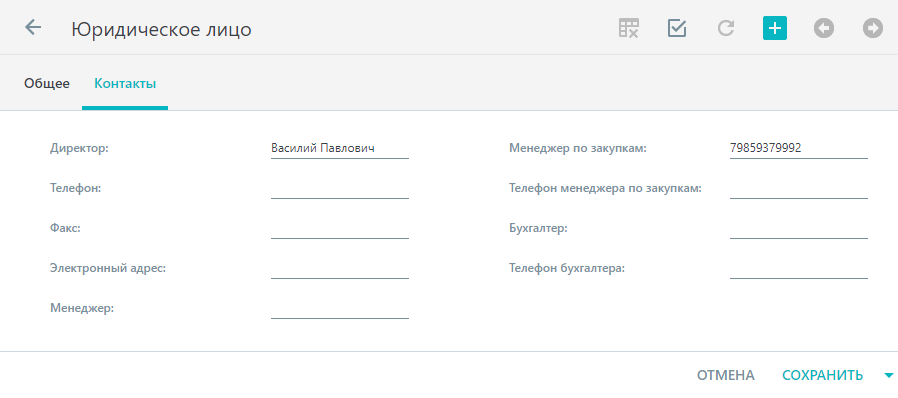Viewport: 898px width, 398px height.
Task: Select the Контакты tab
Action: pos(125,84)
